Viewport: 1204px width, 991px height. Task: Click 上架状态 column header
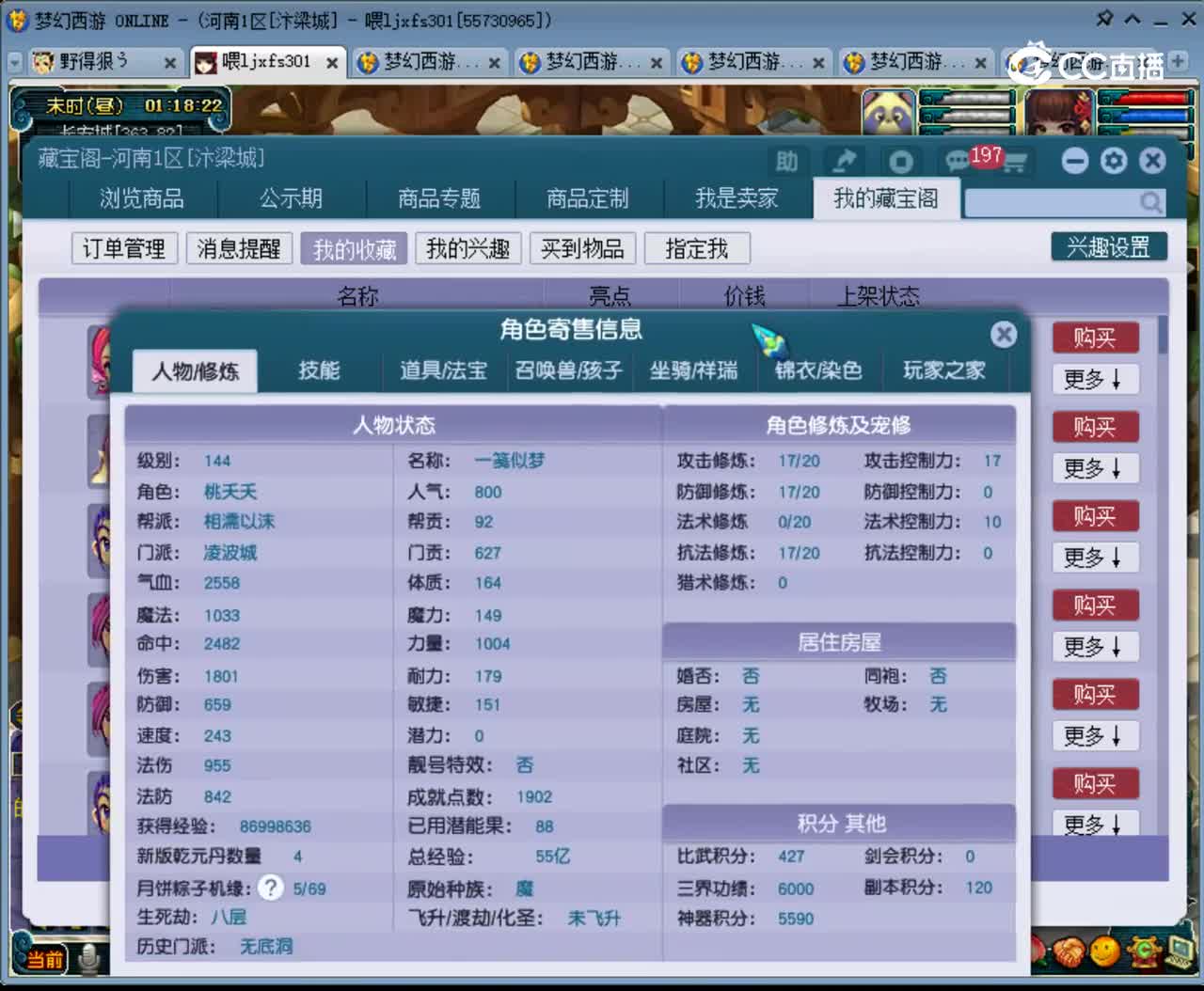pyautogui.click(x=879, y=297)
